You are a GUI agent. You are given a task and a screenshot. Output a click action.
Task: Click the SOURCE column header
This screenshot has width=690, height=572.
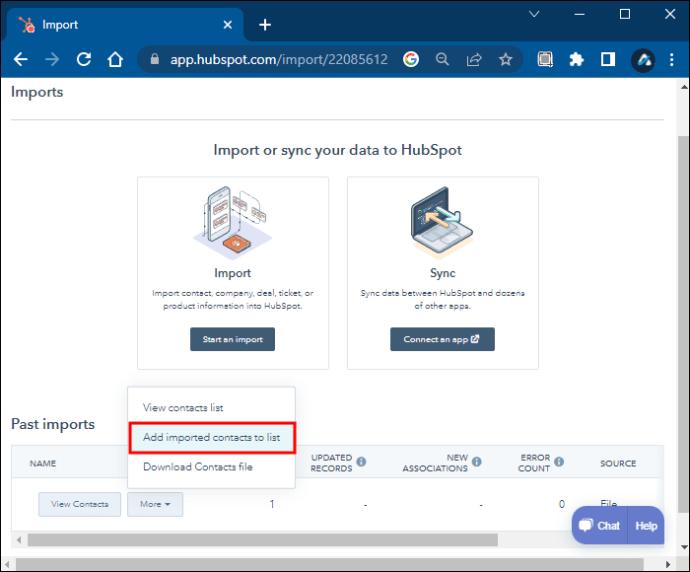(x=618, y=463)
